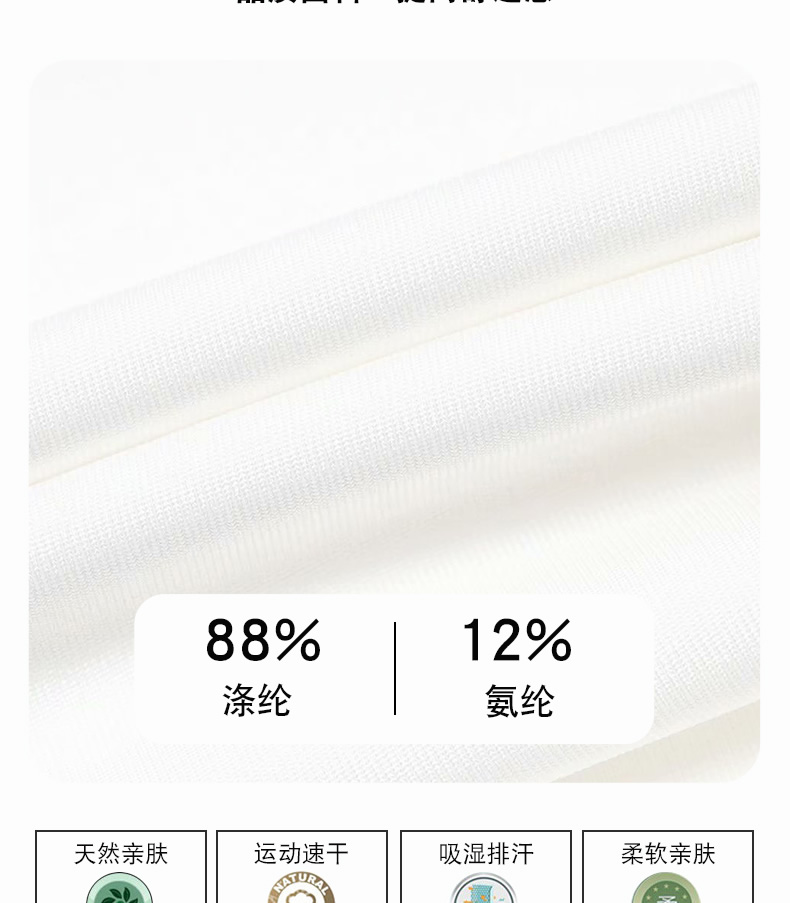Screen dimensions: 790x903
Task: Select the 吸湿排汗 label text
Action: click(x=486, y=854)
